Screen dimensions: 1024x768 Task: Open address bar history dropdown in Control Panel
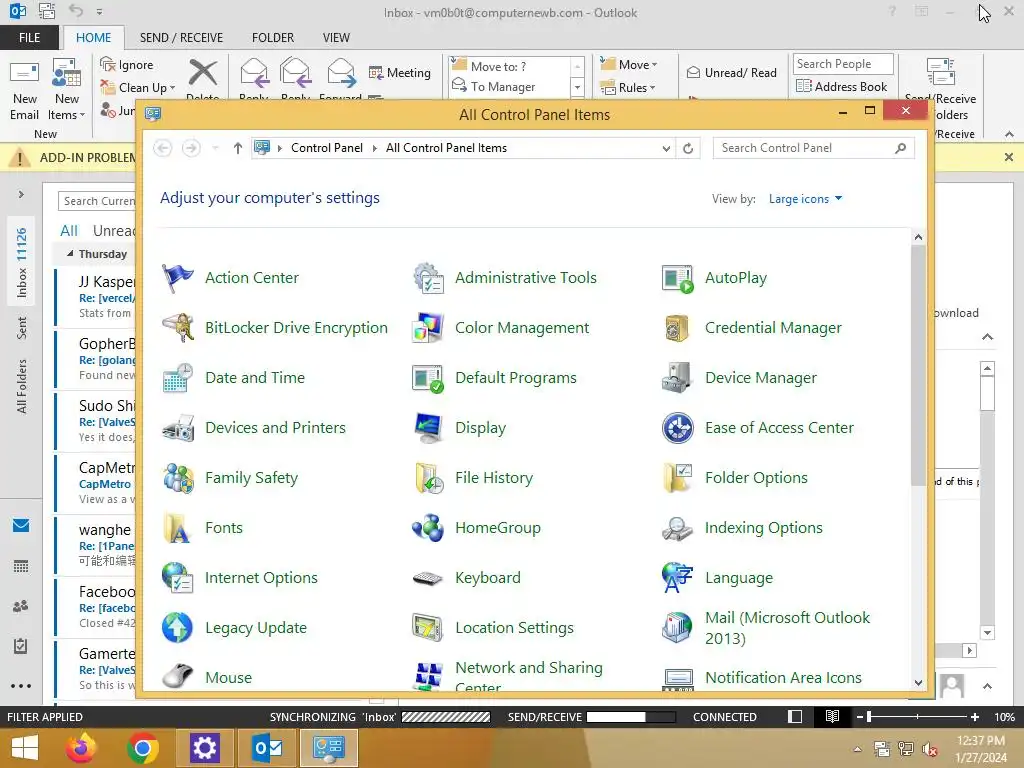pyautogui.click(x=666, y=148)
